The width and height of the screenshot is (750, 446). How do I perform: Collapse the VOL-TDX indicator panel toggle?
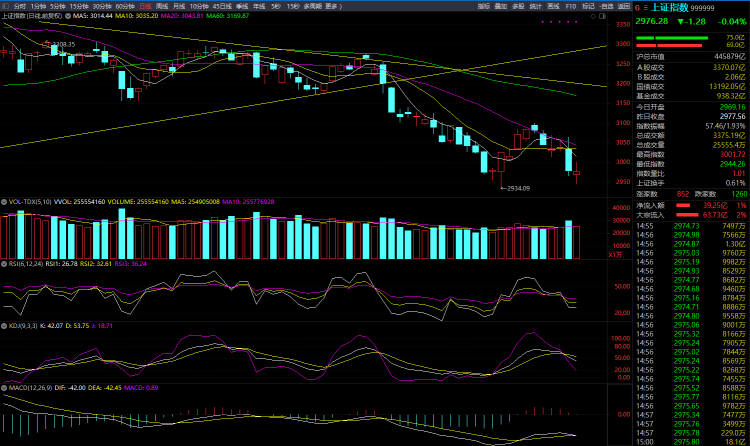(5, 200)
